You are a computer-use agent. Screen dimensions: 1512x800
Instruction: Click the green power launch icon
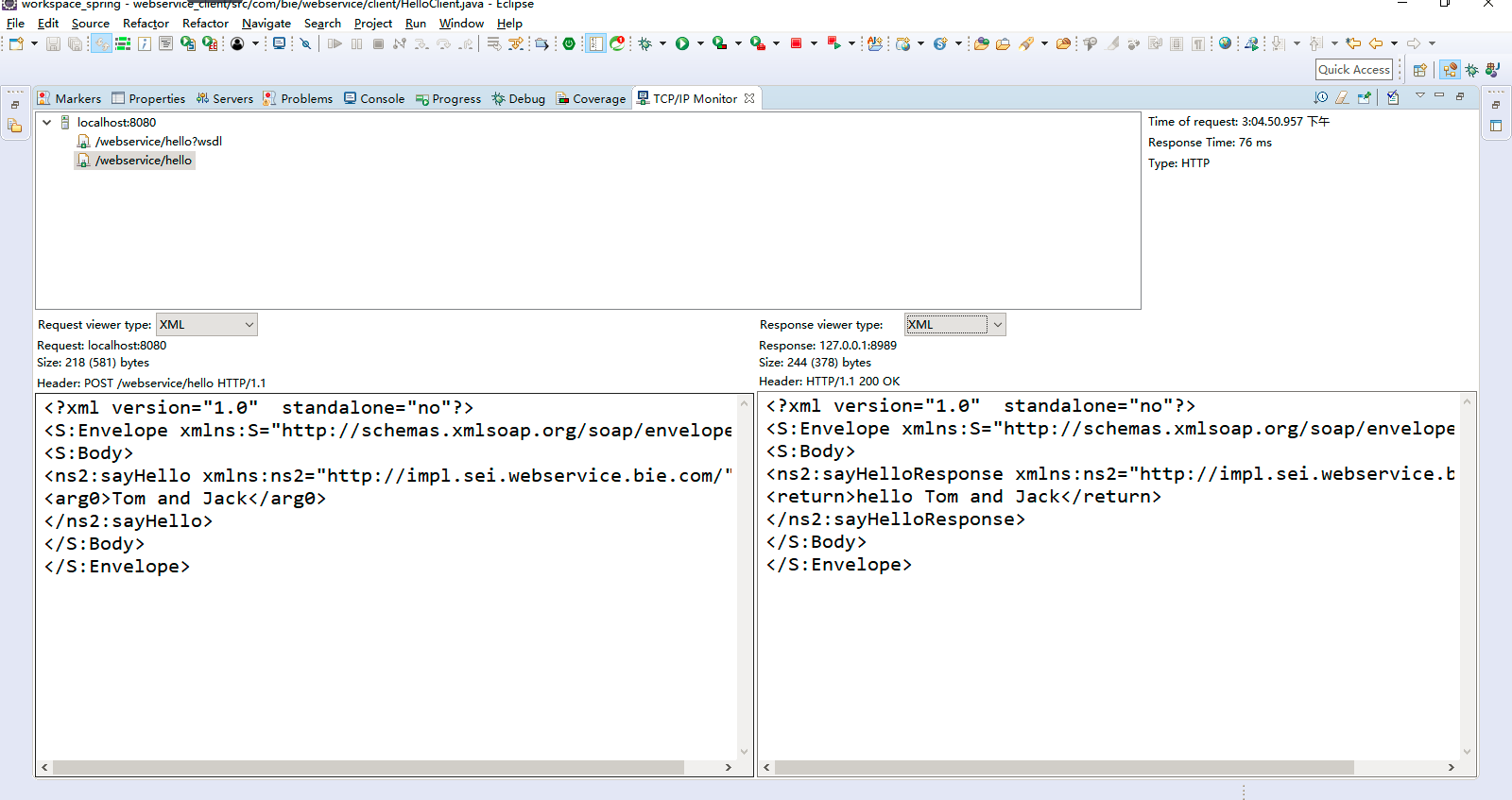[x=569, y=43]
